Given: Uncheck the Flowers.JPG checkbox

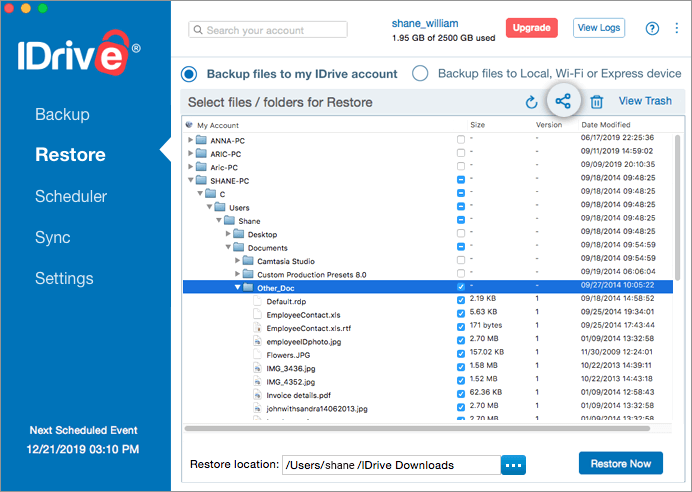Looking at the screenshot, I should pos(461,353).
